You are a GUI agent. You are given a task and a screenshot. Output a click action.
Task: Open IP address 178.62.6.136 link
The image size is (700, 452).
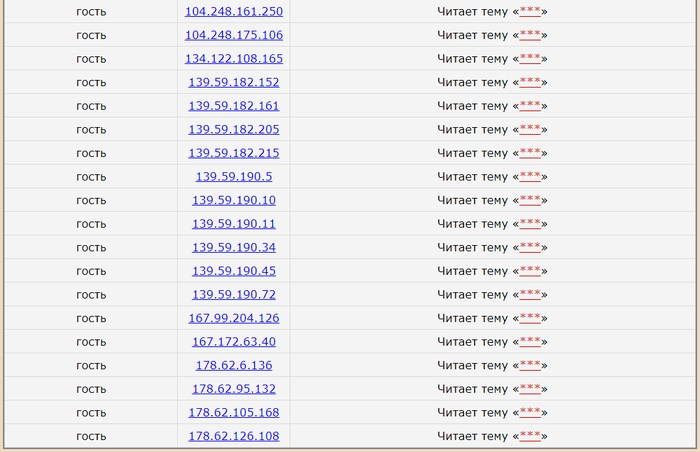(234, 365)
